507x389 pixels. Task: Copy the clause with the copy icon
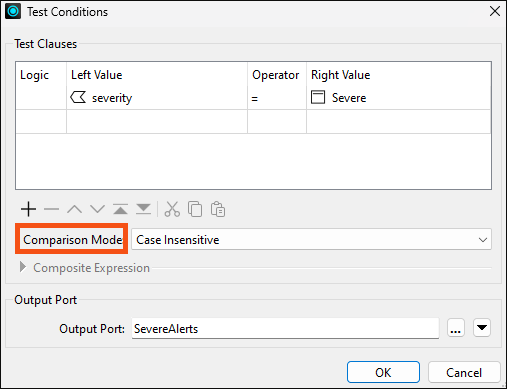coord(195,209)
